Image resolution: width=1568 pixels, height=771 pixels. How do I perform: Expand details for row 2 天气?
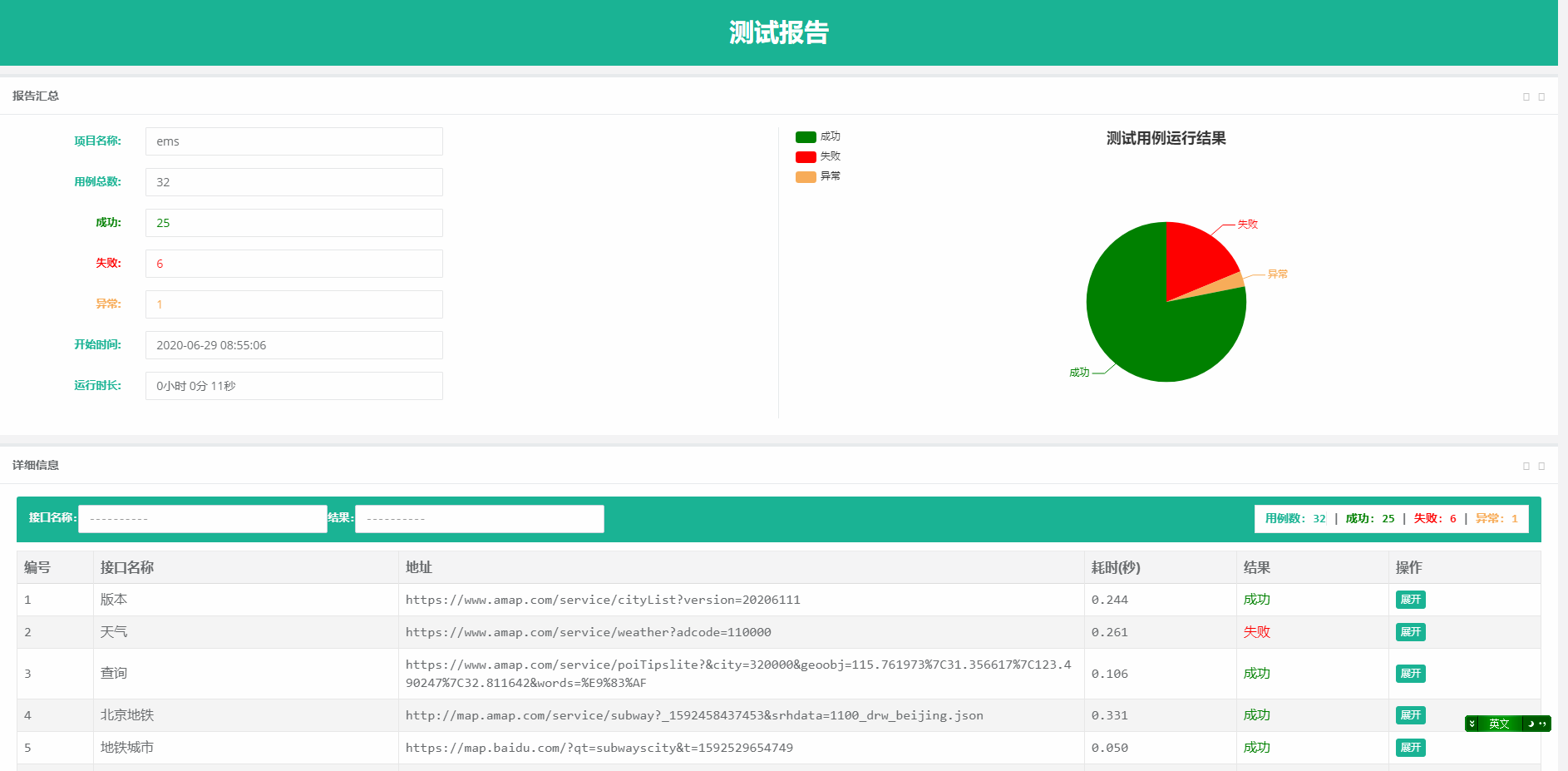1411,632
